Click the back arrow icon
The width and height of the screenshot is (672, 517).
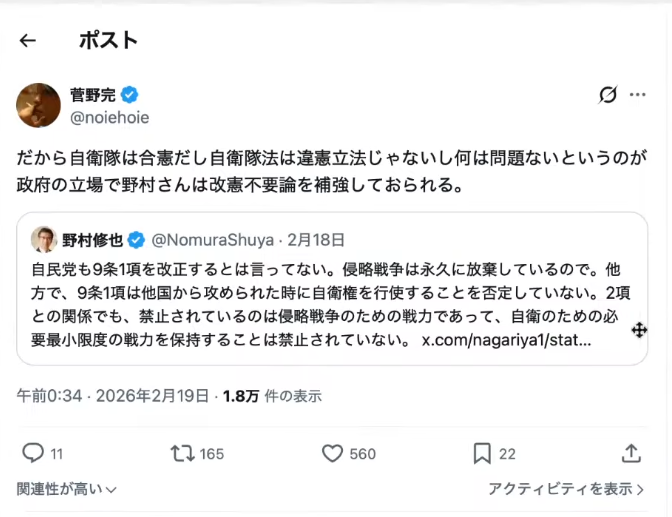[x=28, y=41]
